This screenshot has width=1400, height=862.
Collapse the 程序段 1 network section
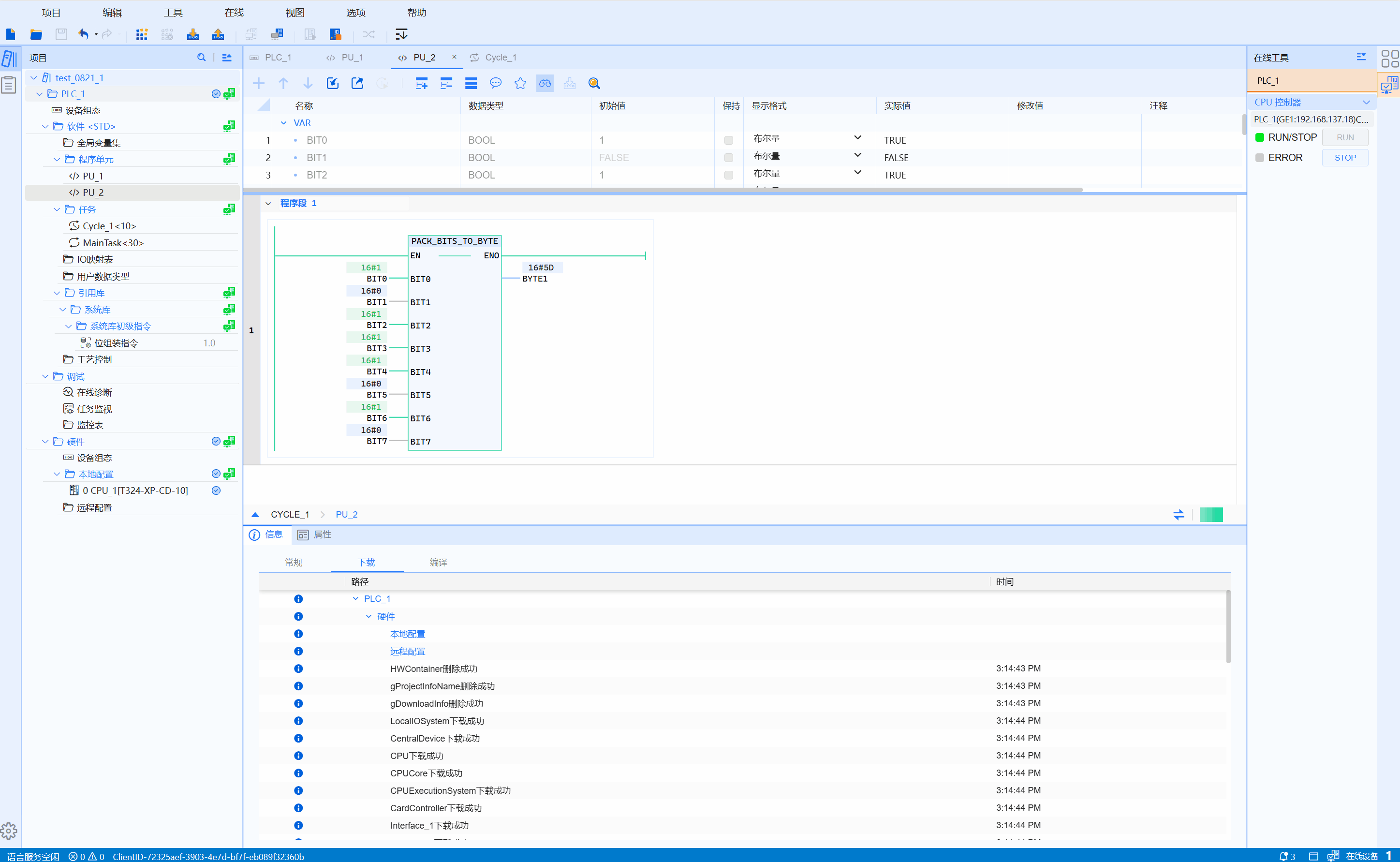coord(268,203)
